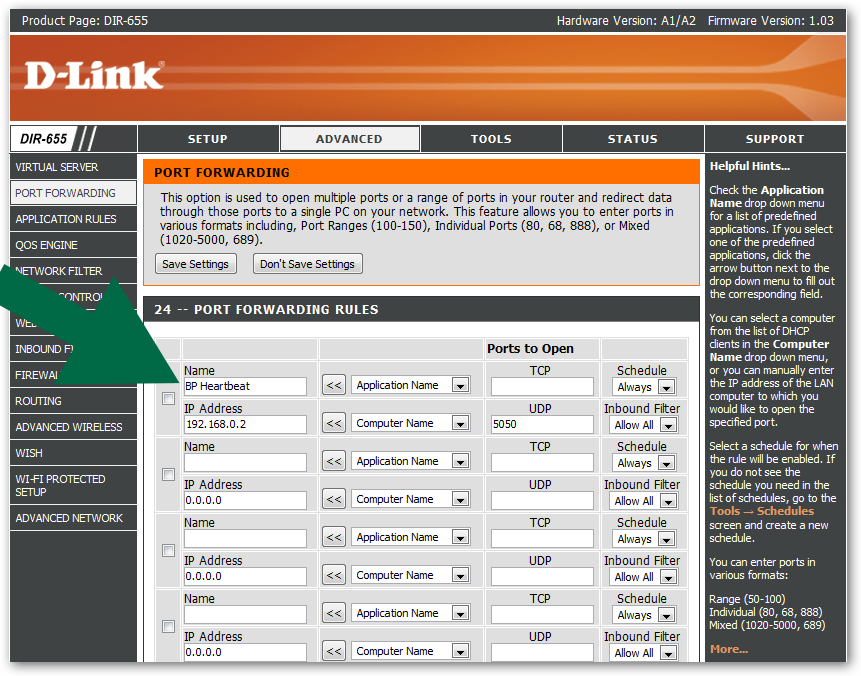
Task: Copy application in third rule with << button
Action: tap(334, 537)
